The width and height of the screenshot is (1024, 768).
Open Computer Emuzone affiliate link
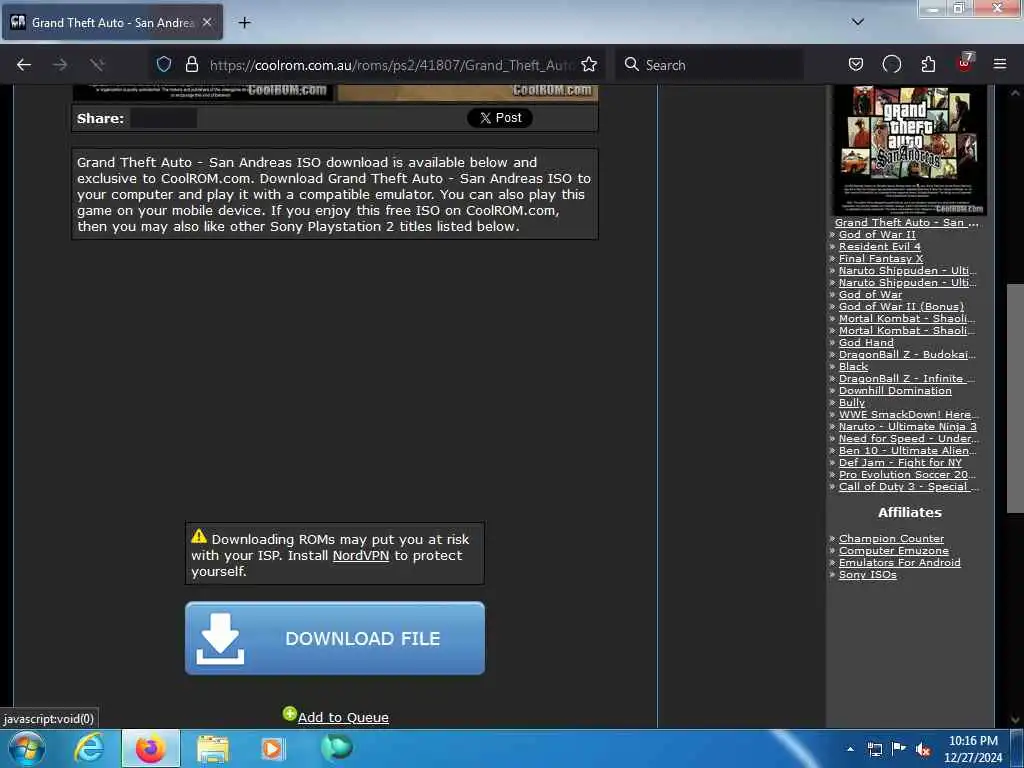893,551
